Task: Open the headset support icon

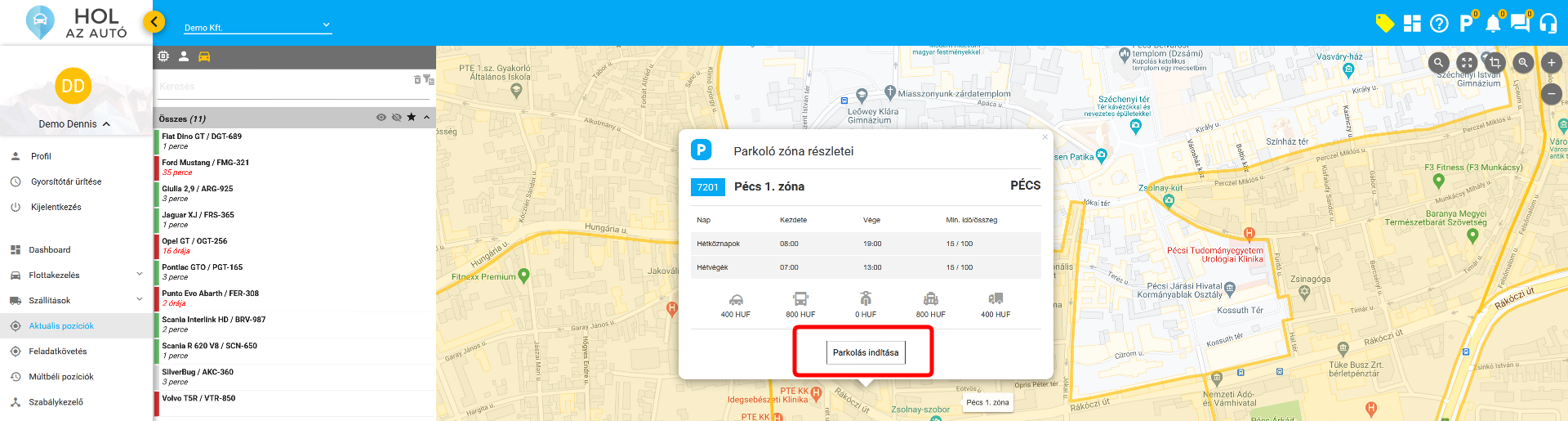Action: click(1548, 24)
